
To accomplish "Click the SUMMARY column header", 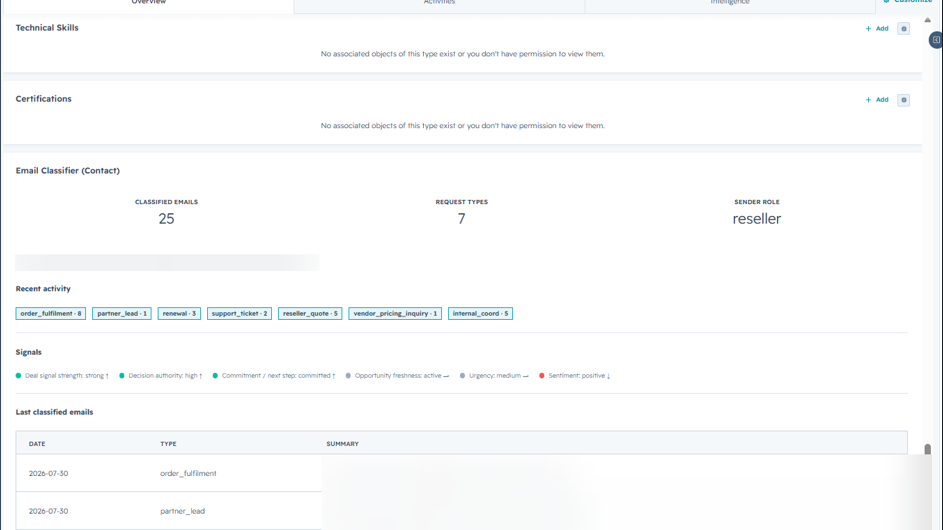I will (x=342, y=444).
